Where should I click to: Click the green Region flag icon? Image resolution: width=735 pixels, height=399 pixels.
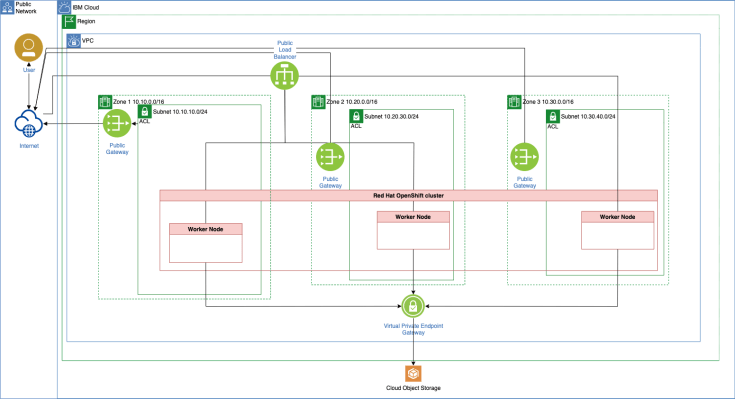pyautogui.click(x=69, y=22)
